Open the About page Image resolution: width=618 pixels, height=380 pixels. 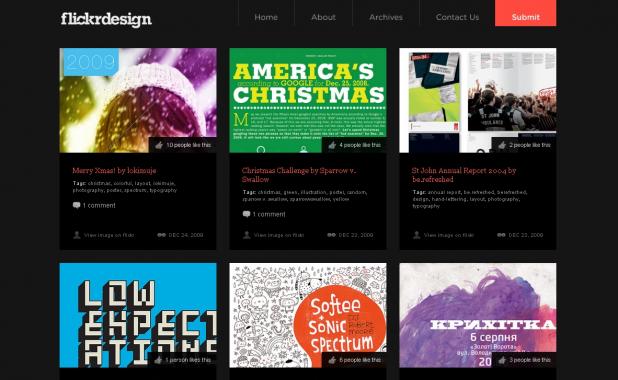click(x=323, y=17)
